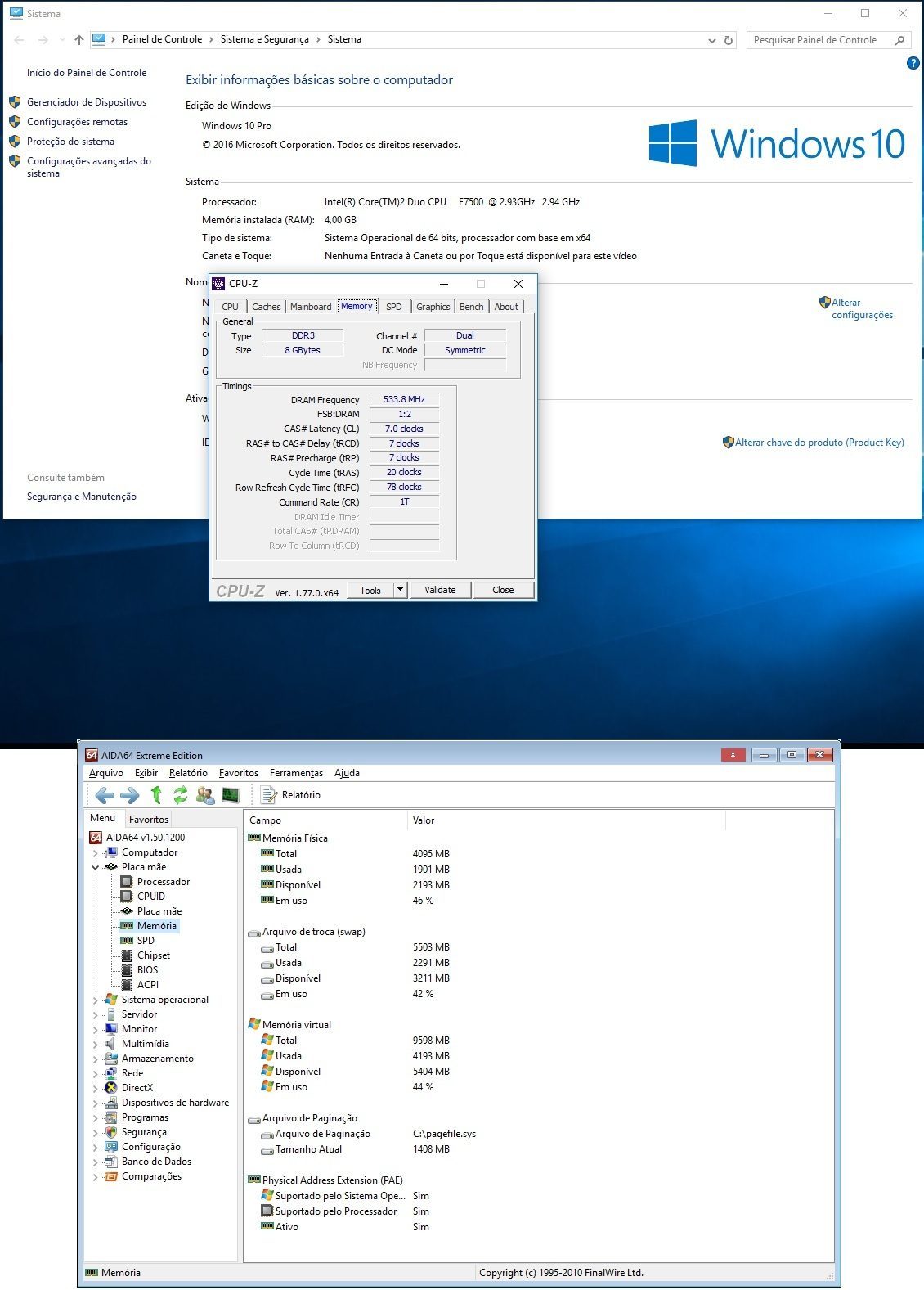The image size is (924, 1290).
Task: Select the C:\pagefile.sys value in AIDA64
Action: pos(444,1134)
